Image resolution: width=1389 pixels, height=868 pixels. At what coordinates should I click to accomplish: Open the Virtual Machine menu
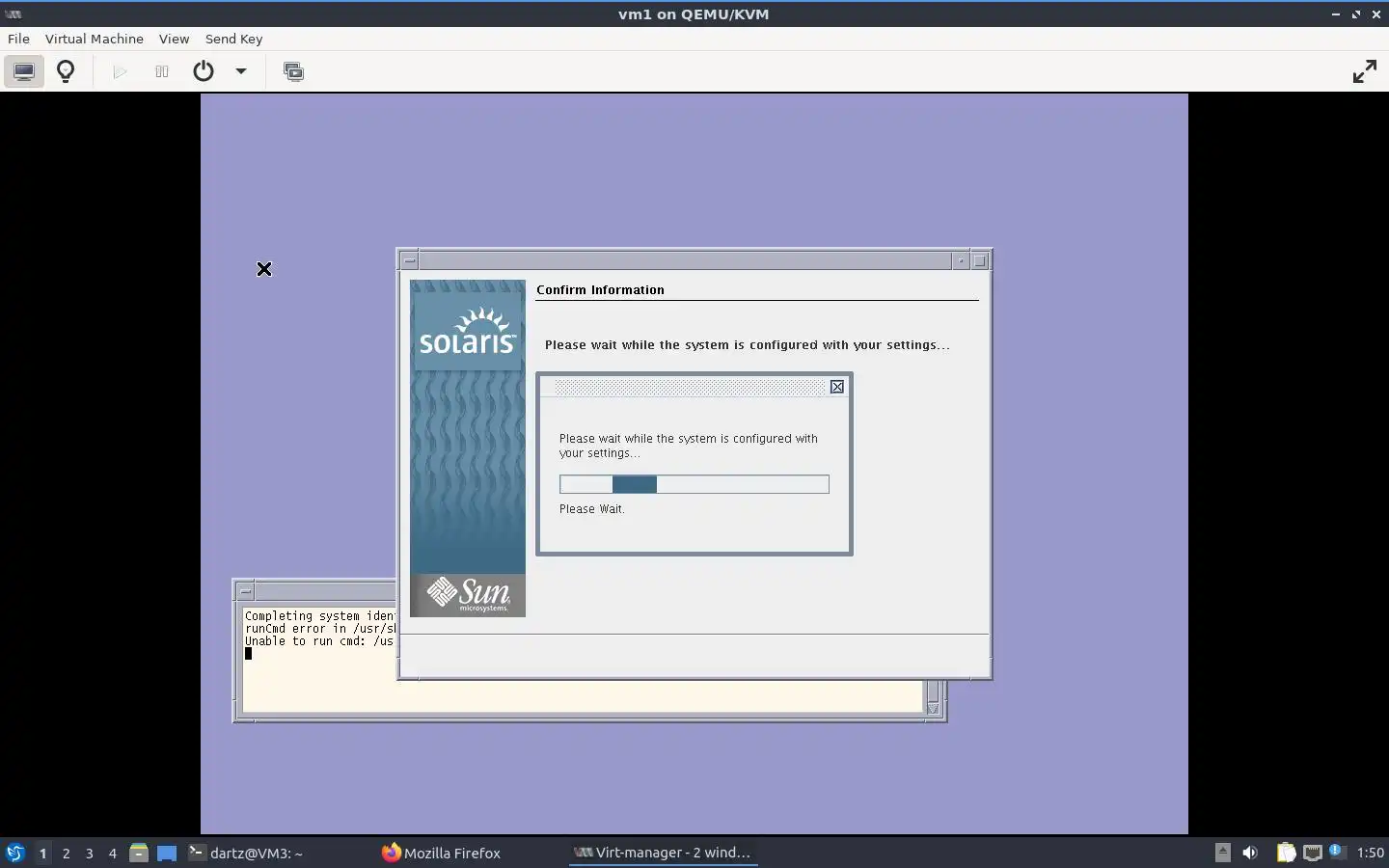pos(95,39)
